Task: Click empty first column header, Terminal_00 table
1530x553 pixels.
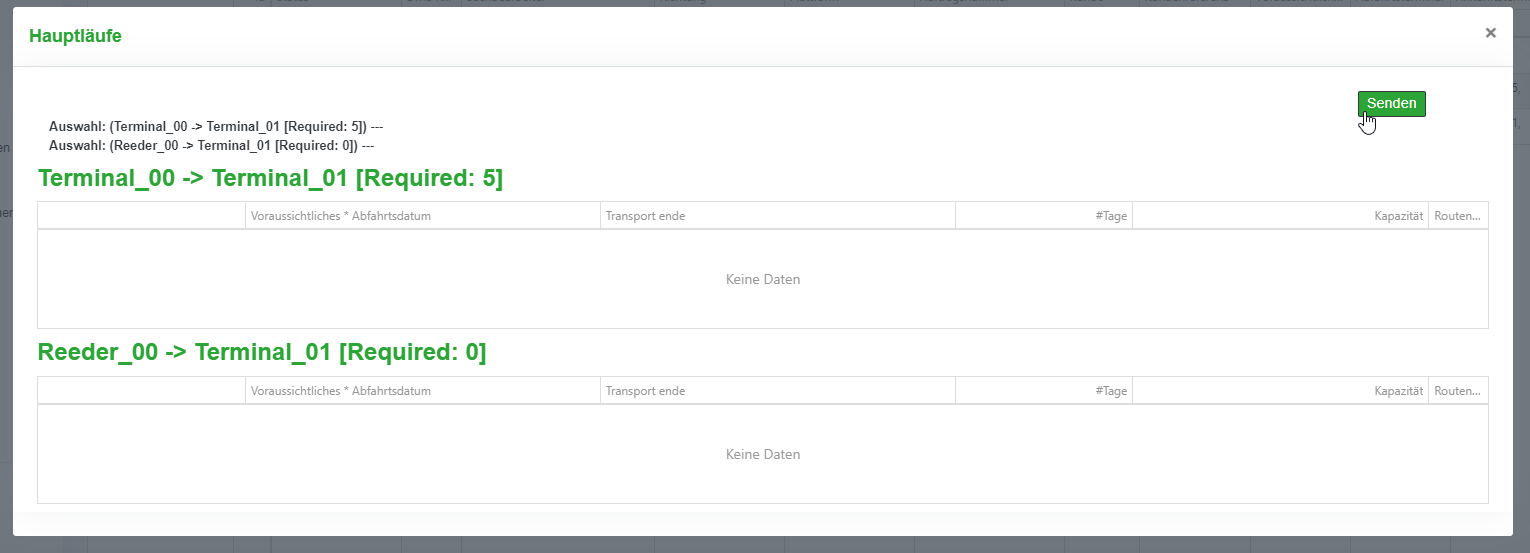Action: tap(141, 216)
